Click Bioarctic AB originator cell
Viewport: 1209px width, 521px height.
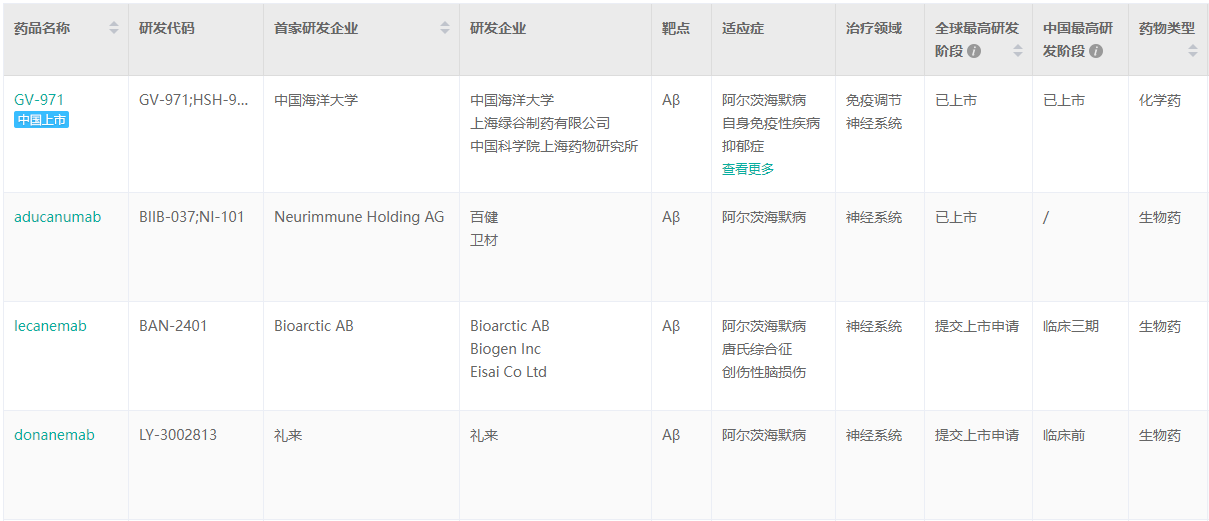314,326
